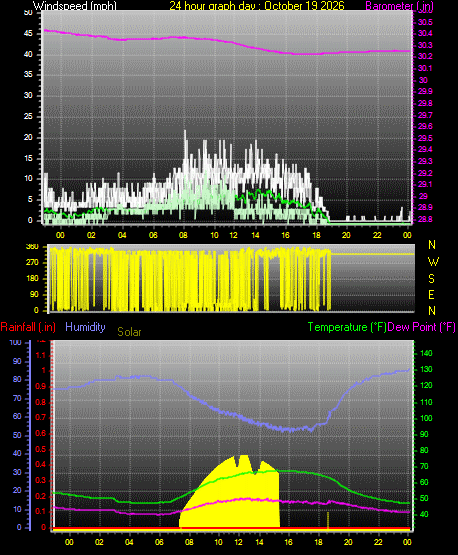Click hour label 16 under the windspeed graph
The image size is (458, 555).
[285, 235]
